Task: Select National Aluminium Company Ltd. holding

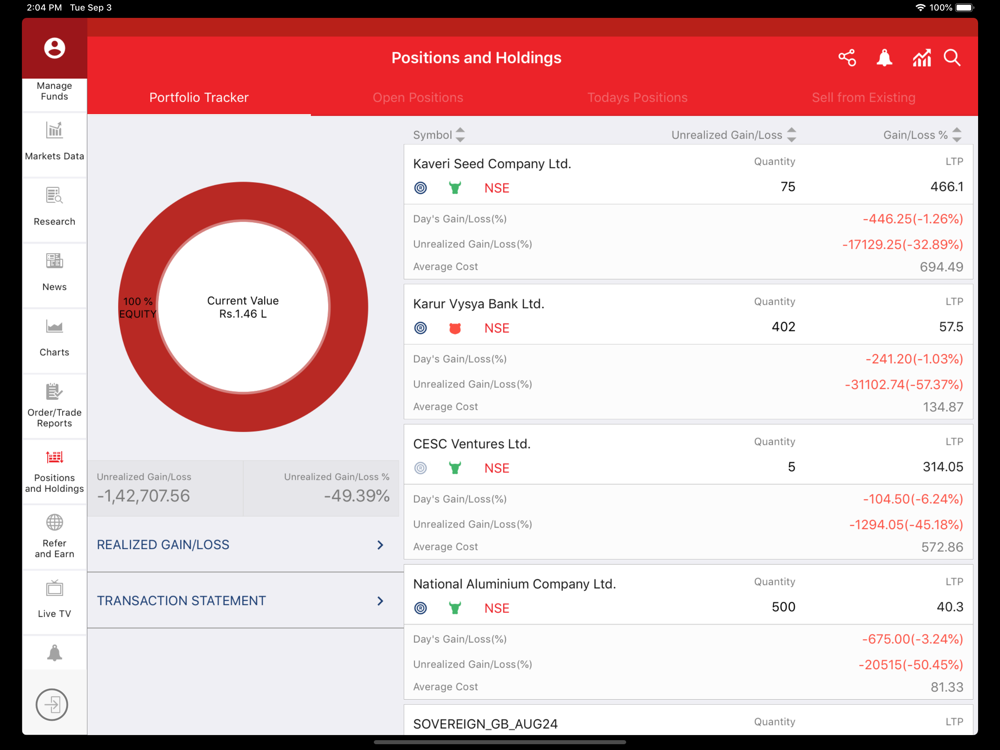Action: point(514,584)
